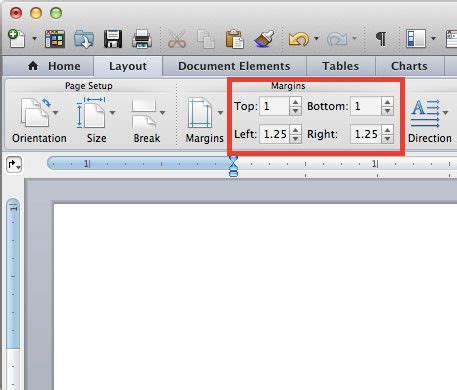Open the Sidebar dropdown arrow
457x390 pixels.
[433, 39]
